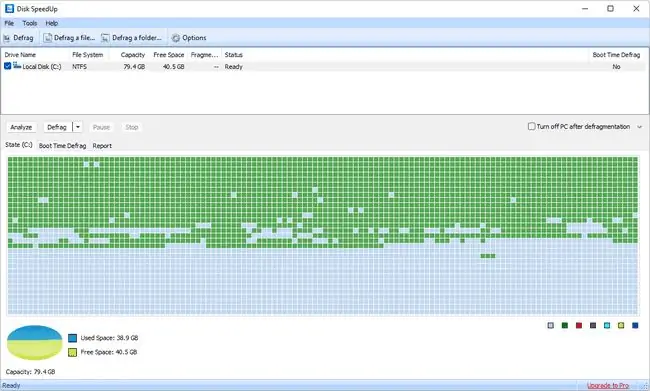Open Options gear icon
The image size is (650, 391).
176,38
